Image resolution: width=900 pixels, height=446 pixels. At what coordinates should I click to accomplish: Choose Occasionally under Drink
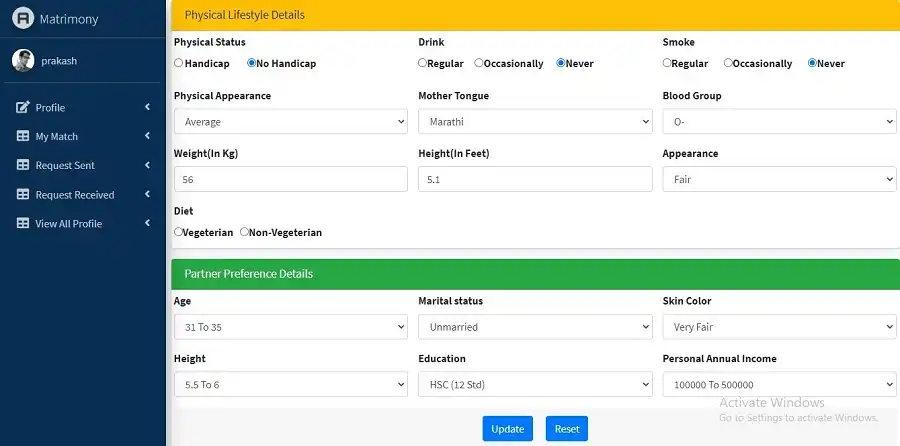pos(479,64)
